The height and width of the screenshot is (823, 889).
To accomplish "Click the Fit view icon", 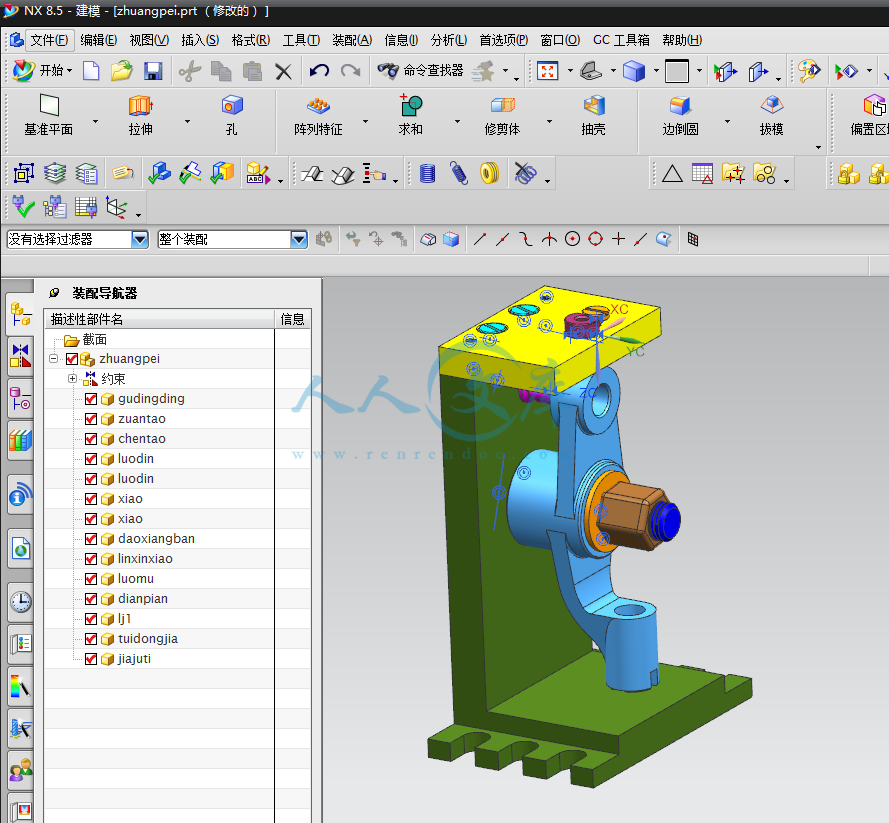I will point(548,71).
